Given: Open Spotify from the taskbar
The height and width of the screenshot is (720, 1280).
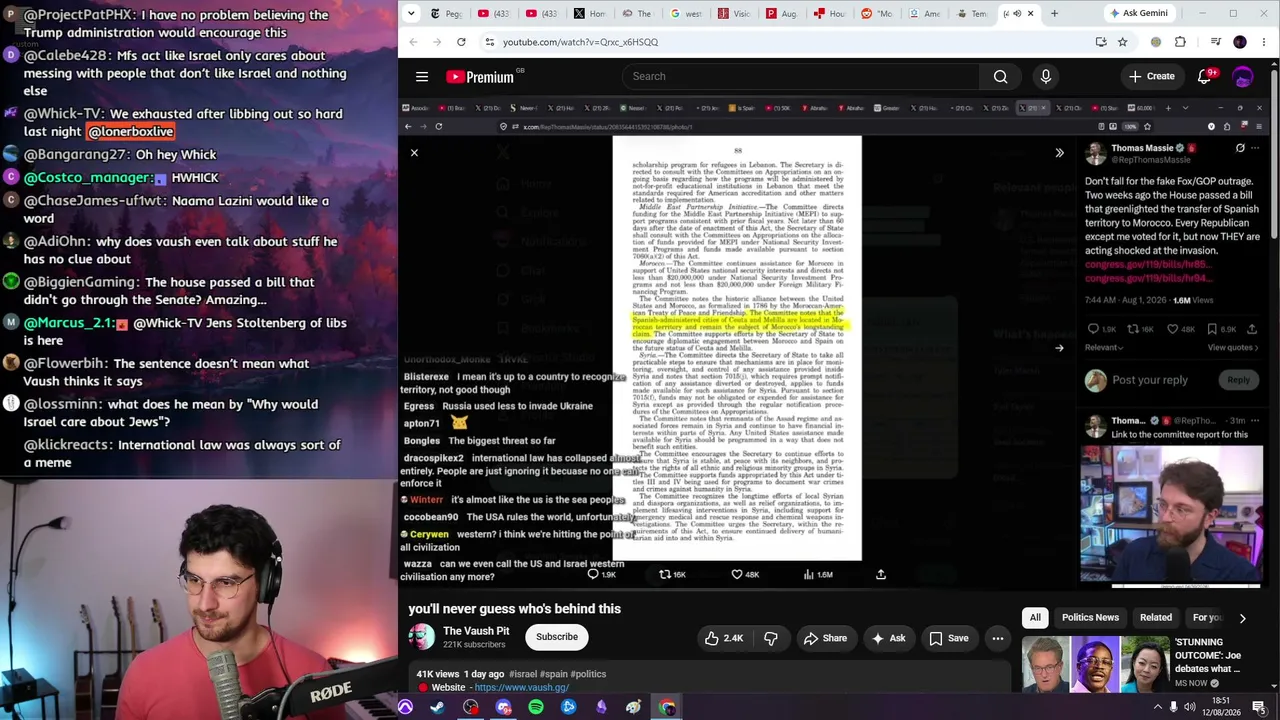Looking at the screenshot, I should (536, 707).
